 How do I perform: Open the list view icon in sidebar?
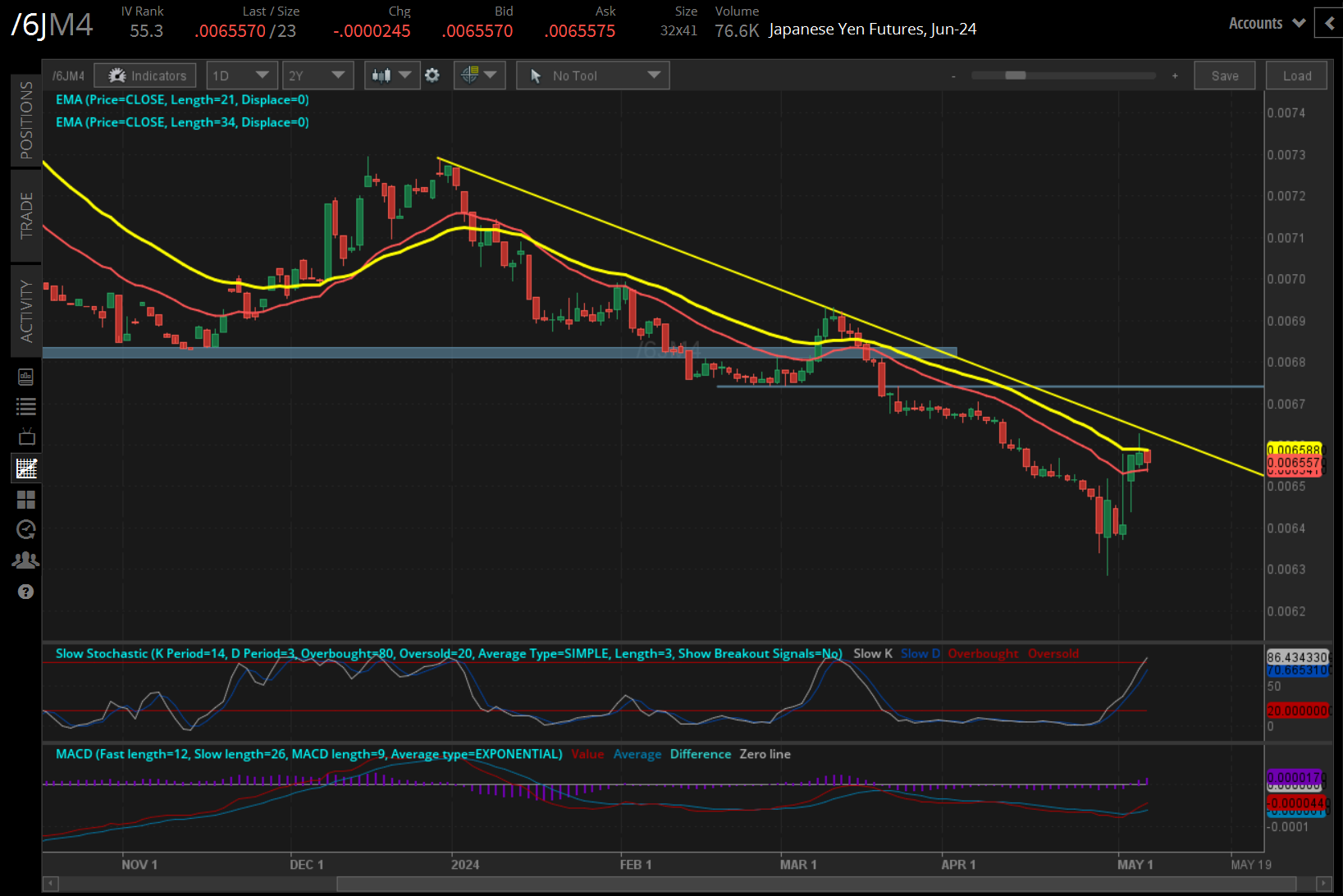pos(26,406)
